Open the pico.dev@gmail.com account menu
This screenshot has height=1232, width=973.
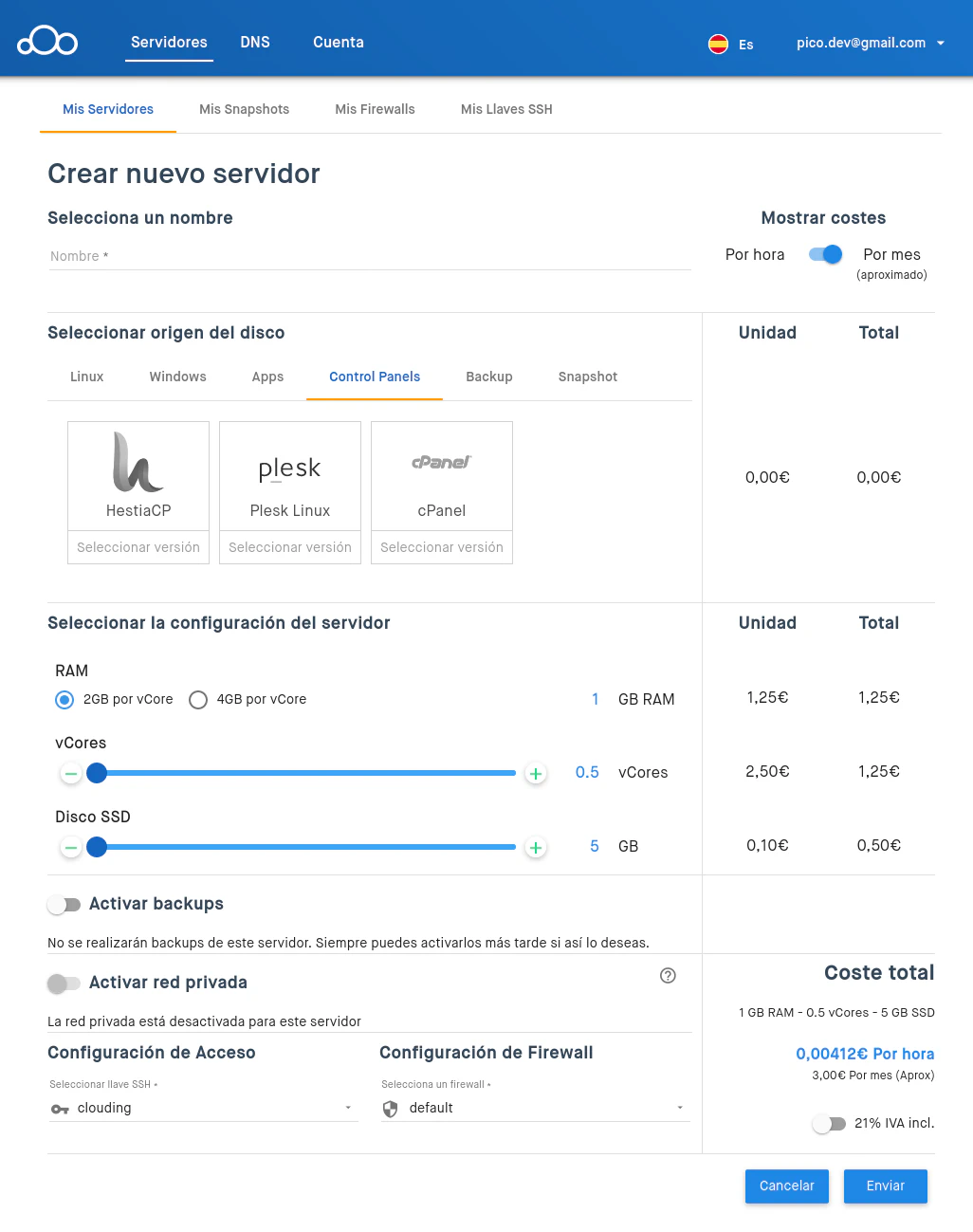click(871, 43)
